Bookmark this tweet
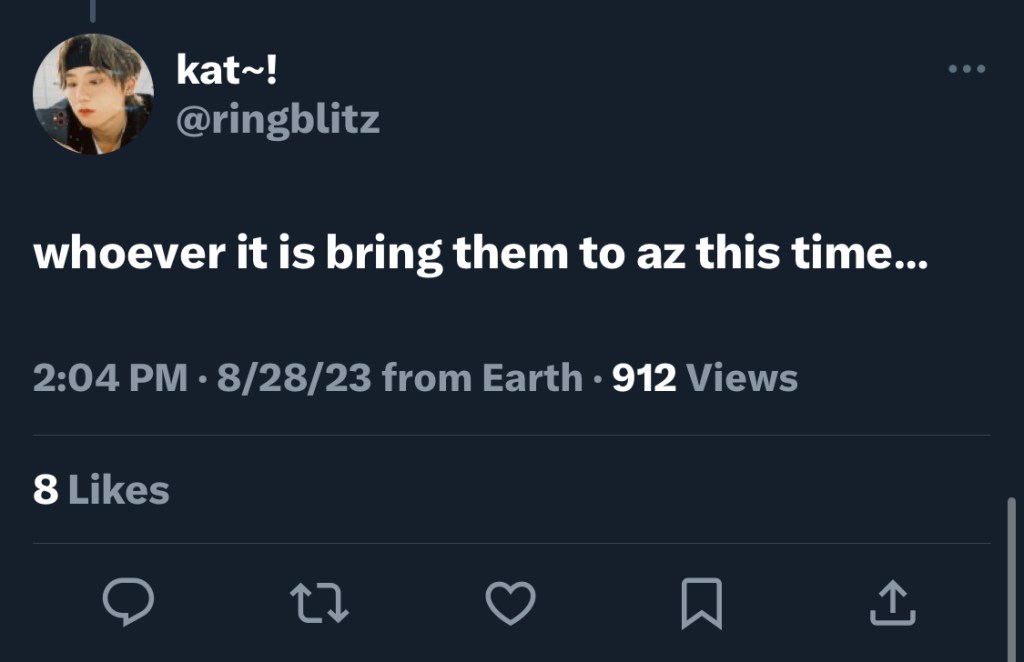Image resolution: width=1024 pixels, height=662 pixels. click(701, 604)
